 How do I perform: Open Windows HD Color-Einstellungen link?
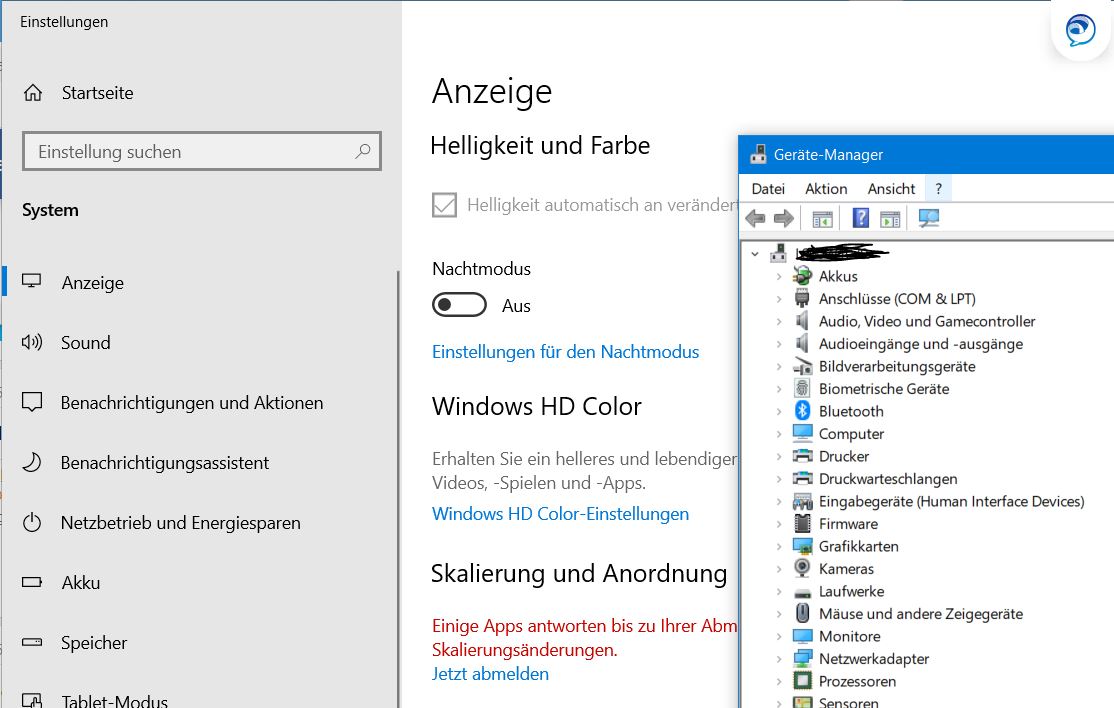(x=561, y=513)
